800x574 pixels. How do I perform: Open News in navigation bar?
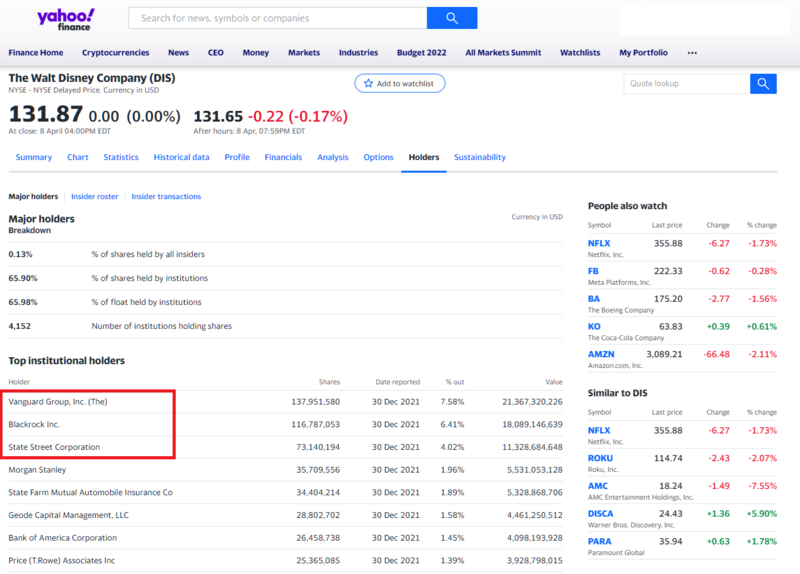[x=178, y=53]
